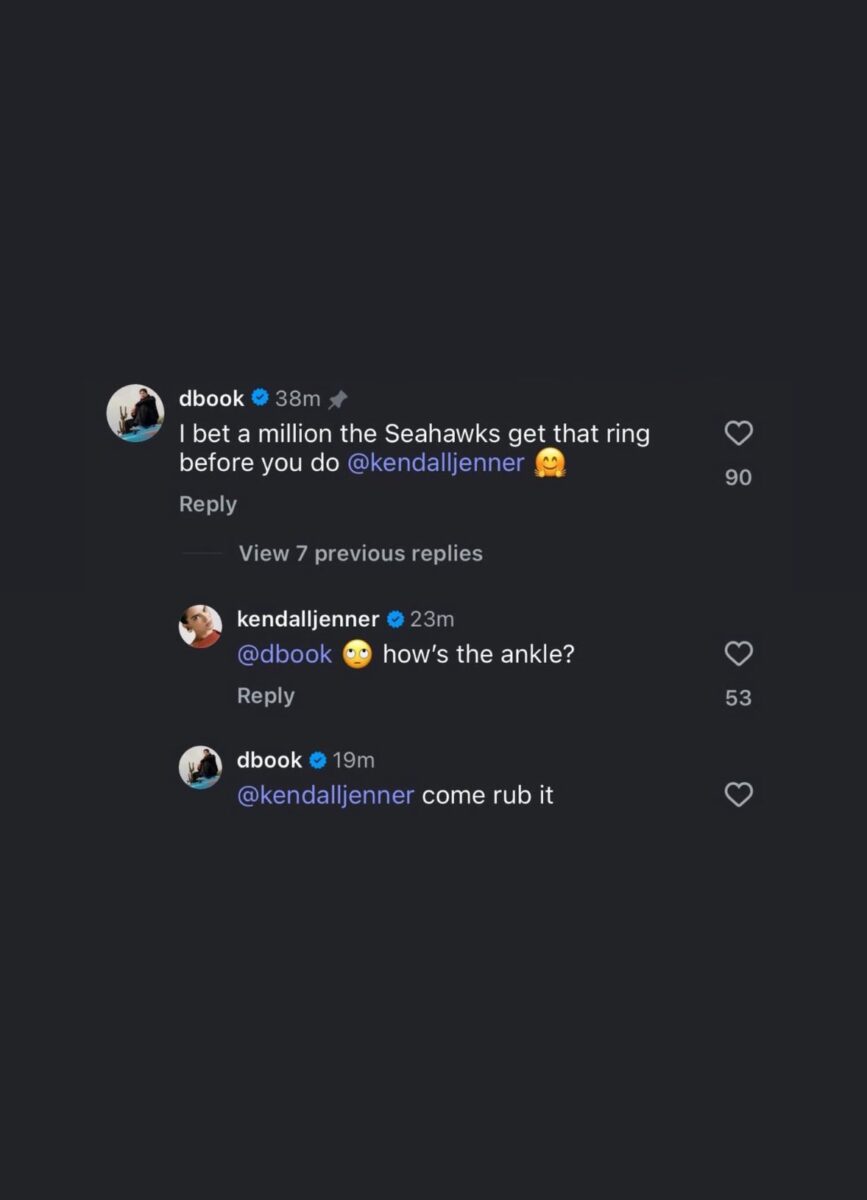Like dbook's pinned comment

738,433
